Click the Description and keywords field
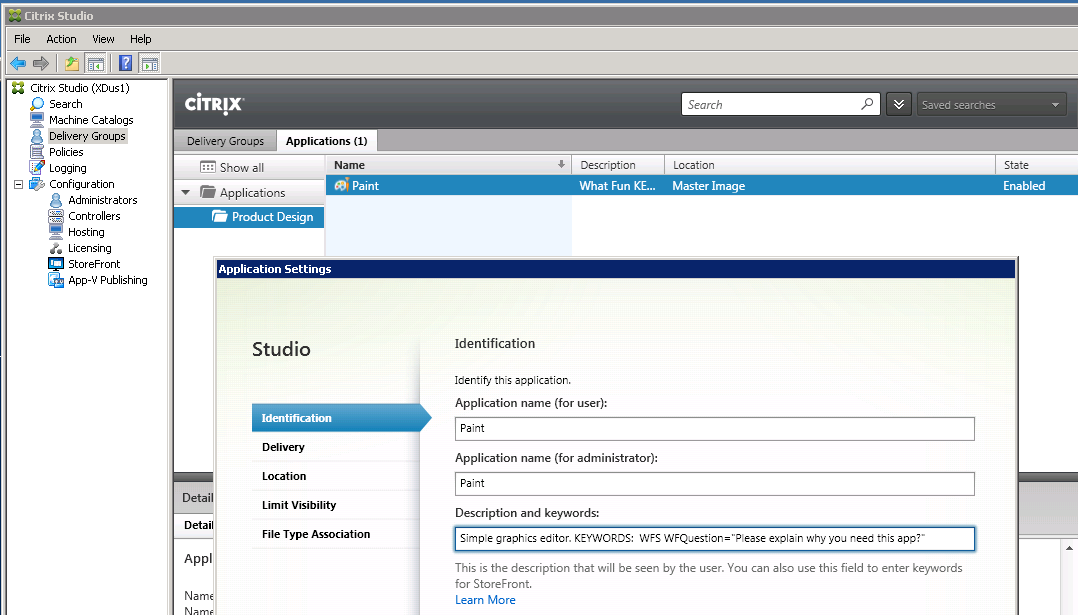1078x615 pixels. pos(714,539)
